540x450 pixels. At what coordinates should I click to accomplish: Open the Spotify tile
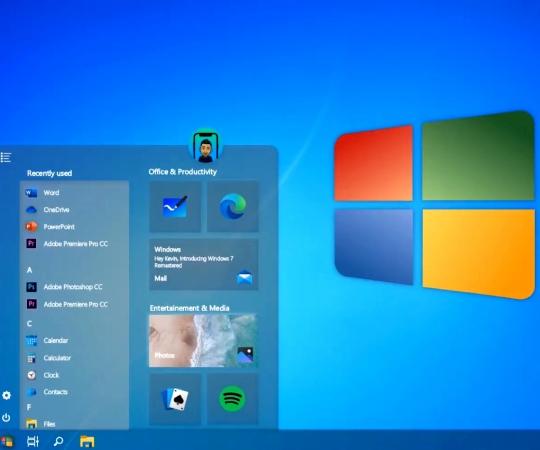coord(232,399)
